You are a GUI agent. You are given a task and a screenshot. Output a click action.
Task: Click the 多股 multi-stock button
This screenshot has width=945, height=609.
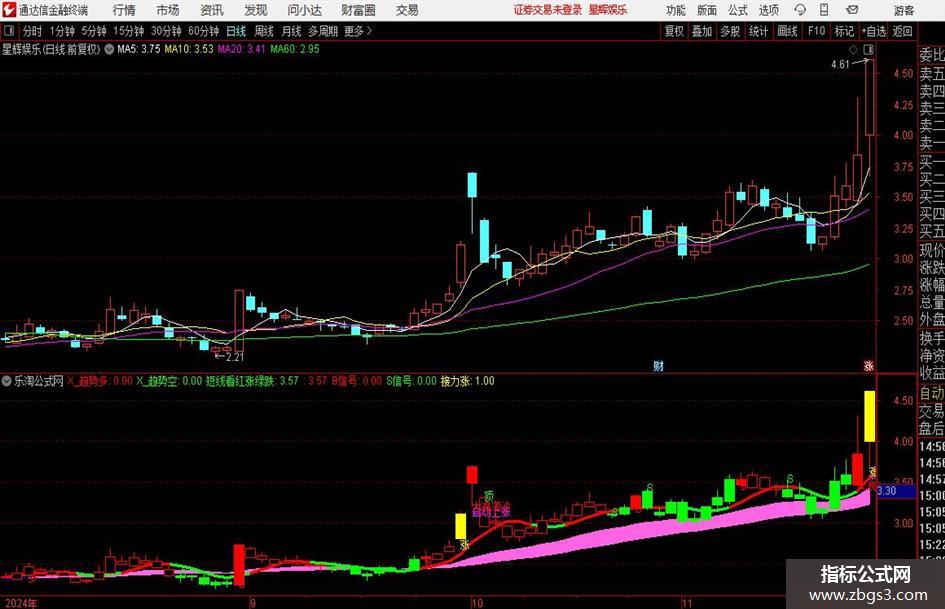730,31
